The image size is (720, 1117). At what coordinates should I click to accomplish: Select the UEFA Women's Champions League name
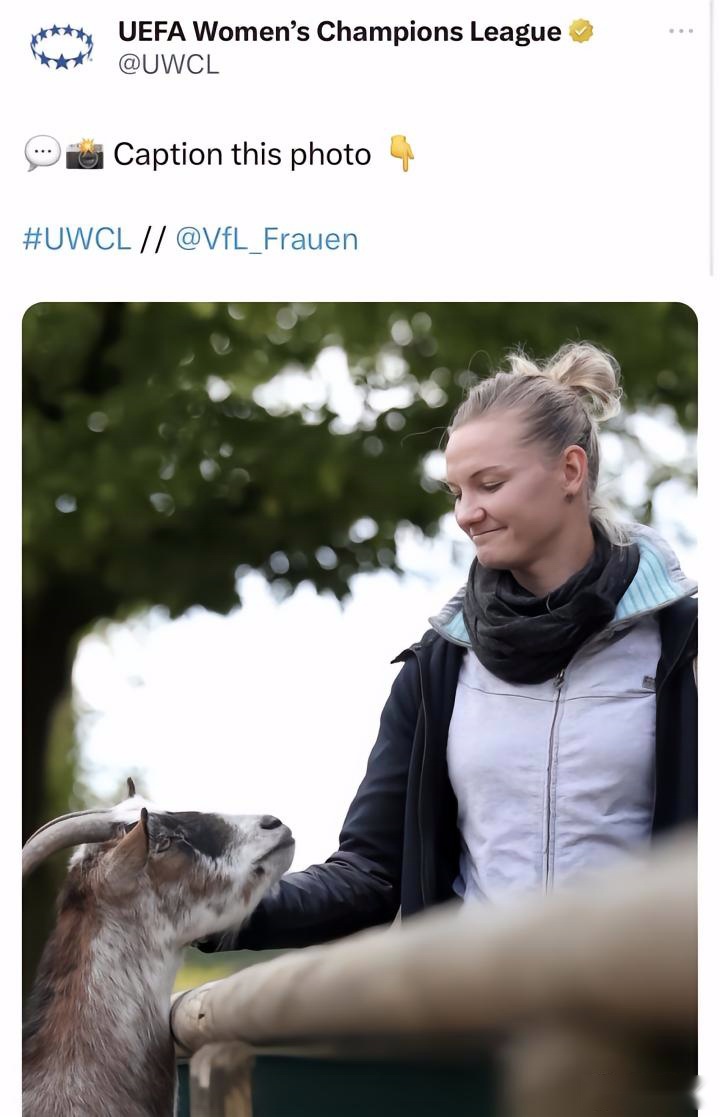pyautogui.click(x=339, y=32)
